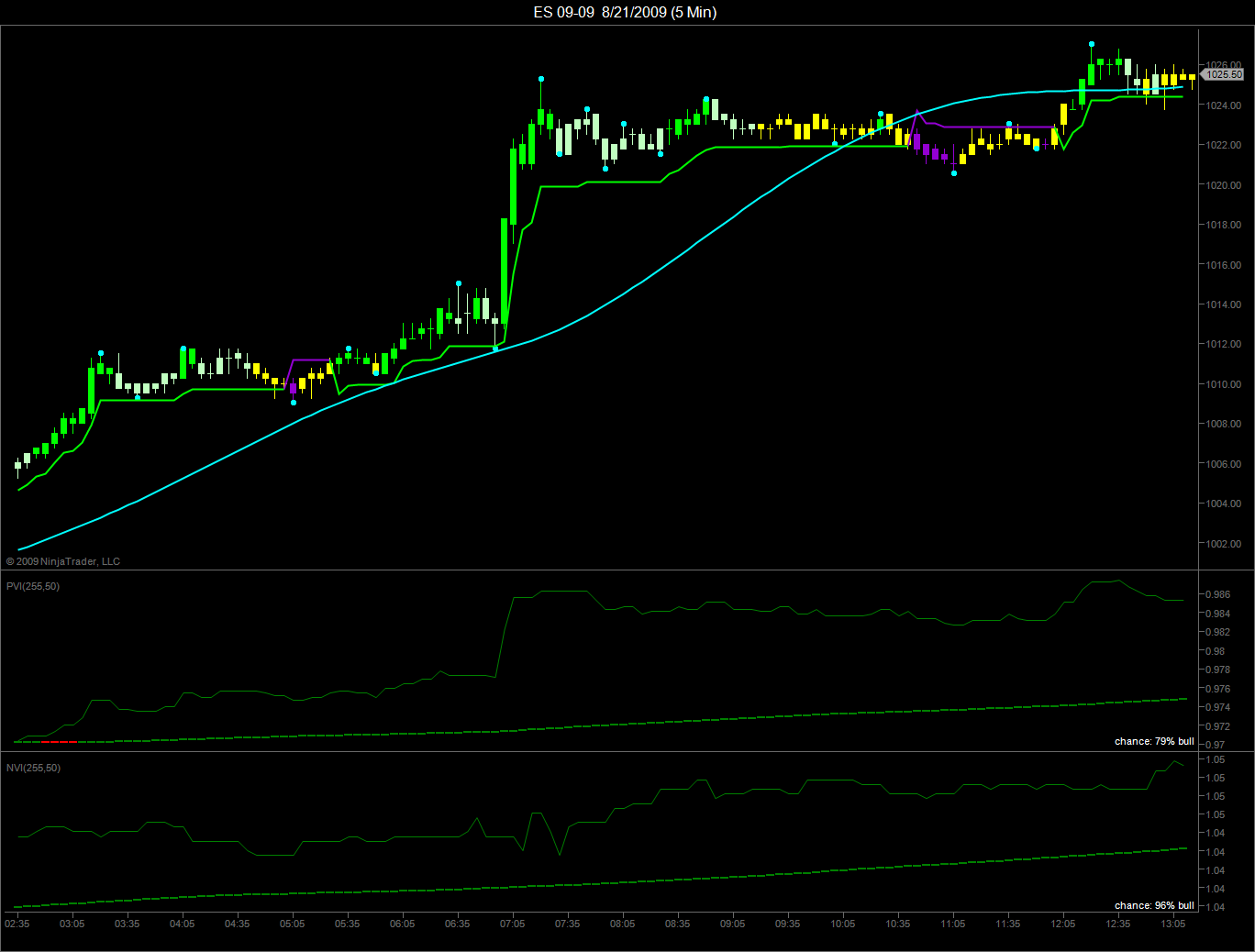The image size is (1255, 952).
Task: Click the 05:05 time axis label
Action: coord(293,924)
